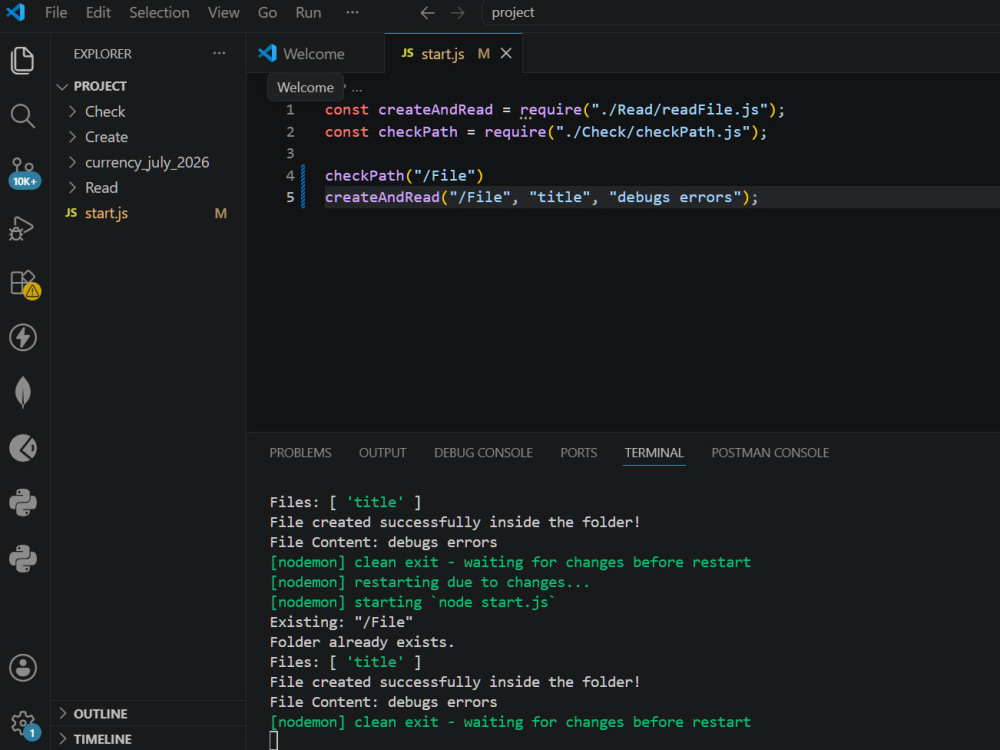The width and height of the screenshot is (1000, 750).
Task: Open the Selection menu
Action: click(x=159, y=13)
